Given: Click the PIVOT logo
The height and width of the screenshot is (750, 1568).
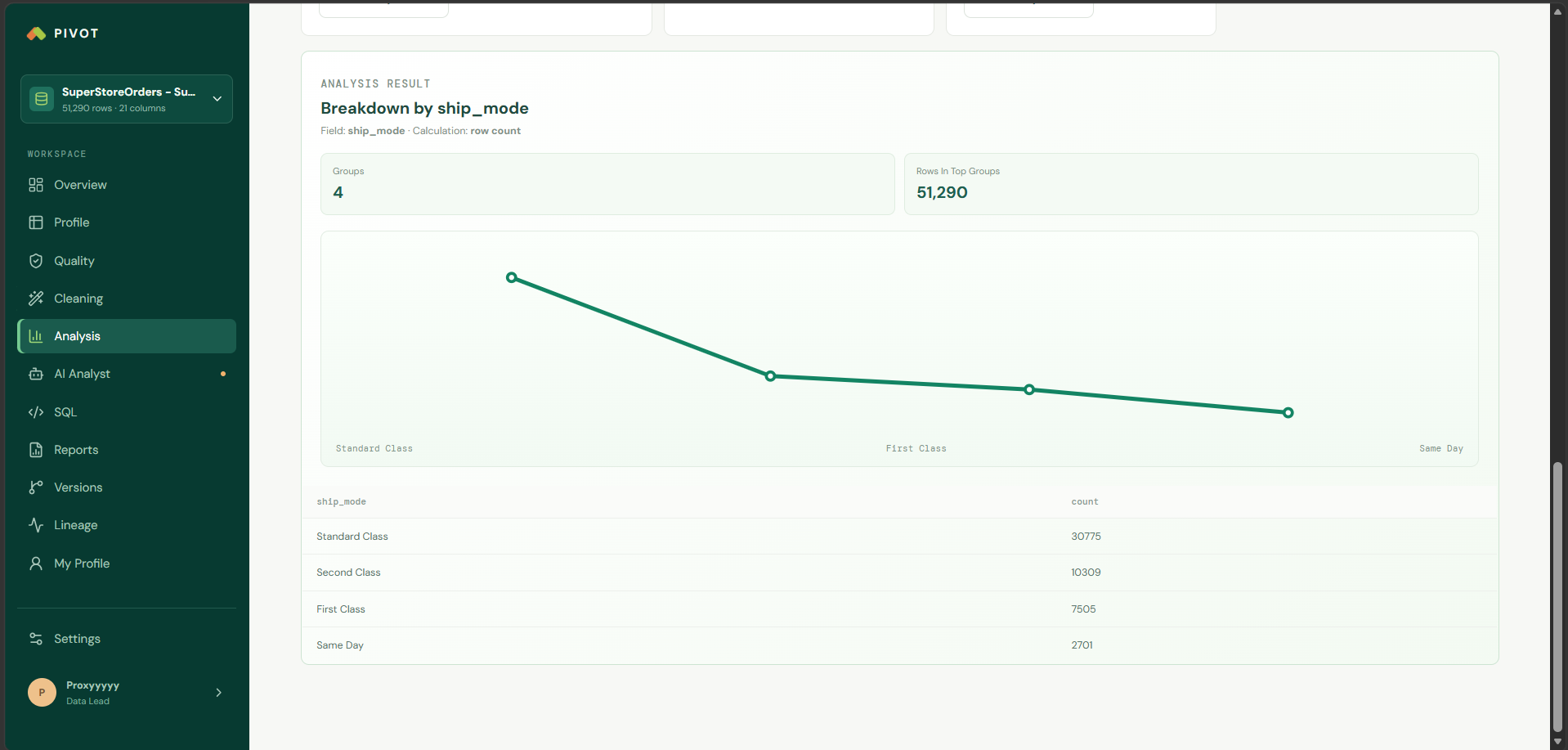Looking at the screenshot, I should point(63,34).
